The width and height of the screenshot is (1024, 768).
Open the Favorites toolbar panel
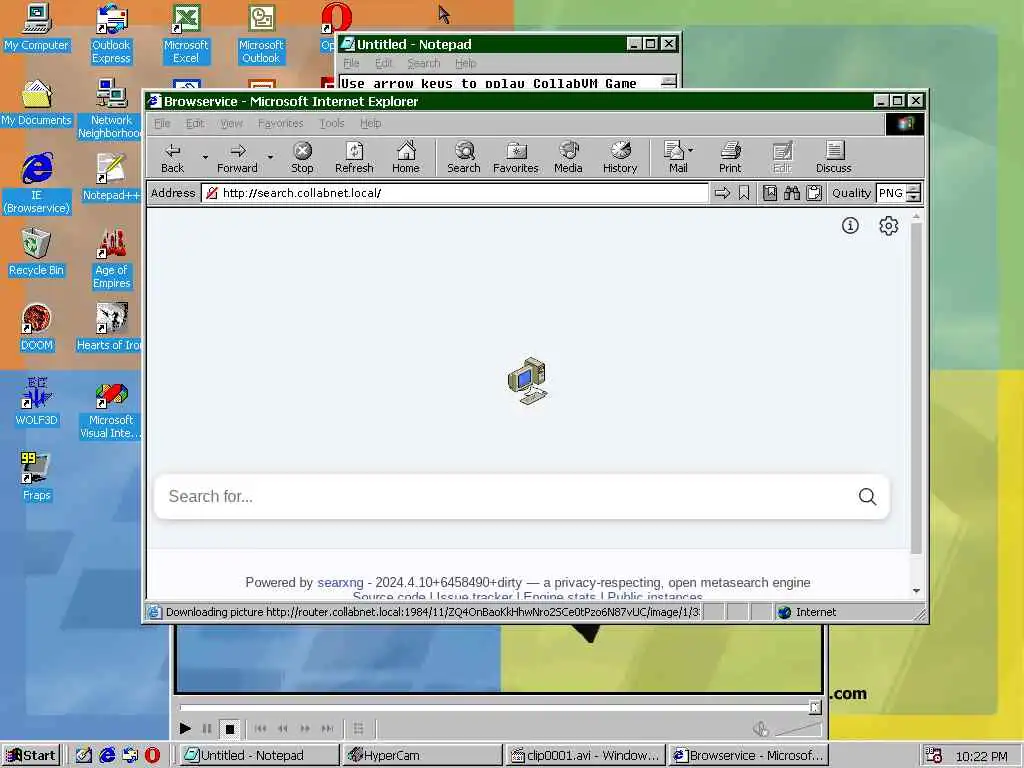(x=516, y=157)
